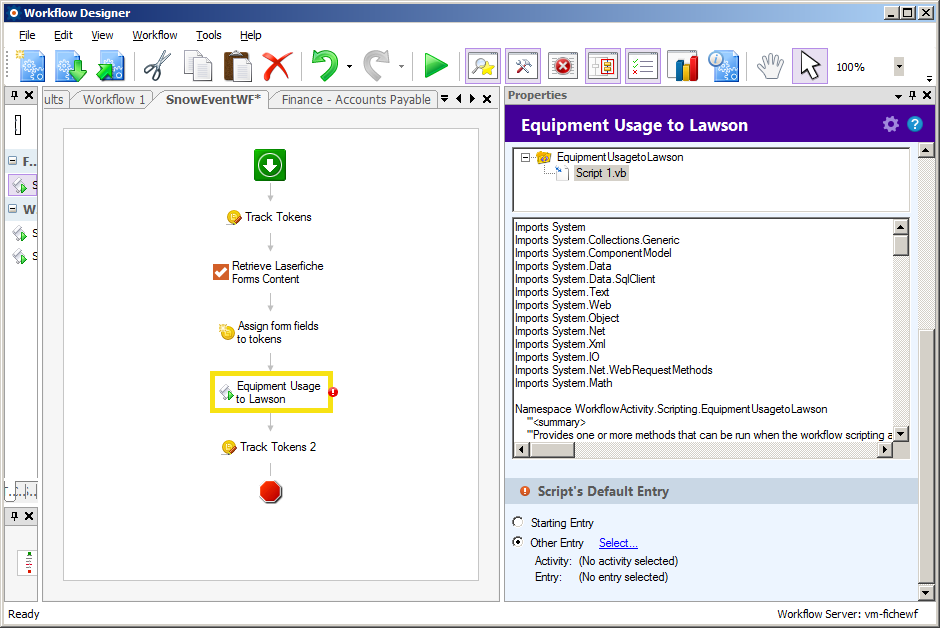
Task: Click the hammer and wrench toolbar icon
Action: [523, 66]
